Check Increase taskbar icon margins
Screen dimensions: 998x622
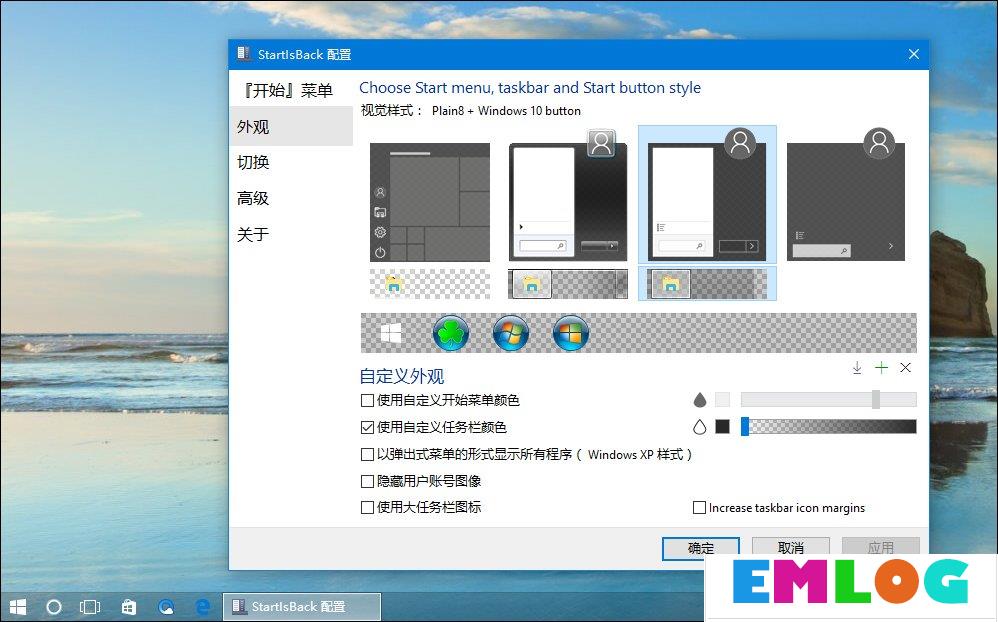tap(699, 507)
